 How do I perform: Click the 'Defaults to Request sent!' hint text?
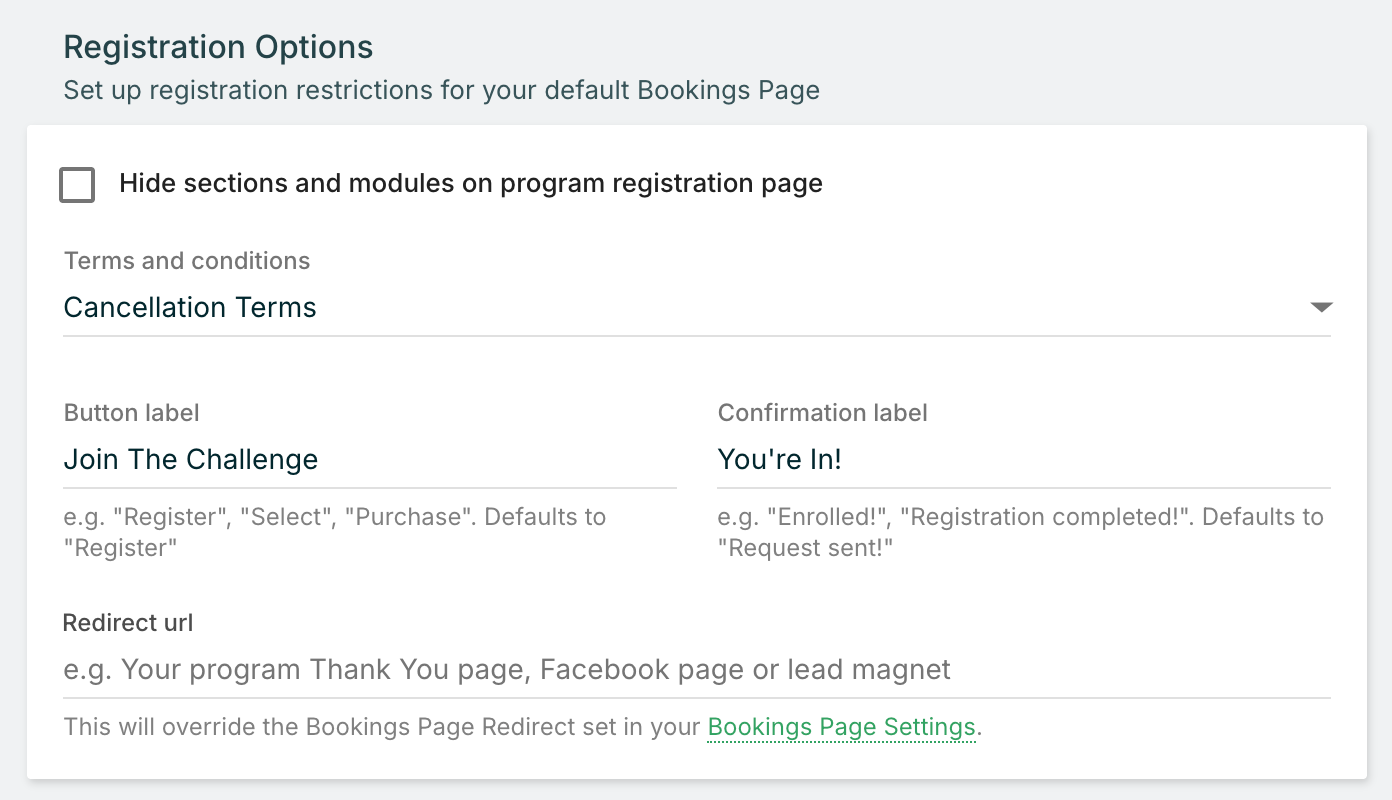click(x=1020, y=532)
